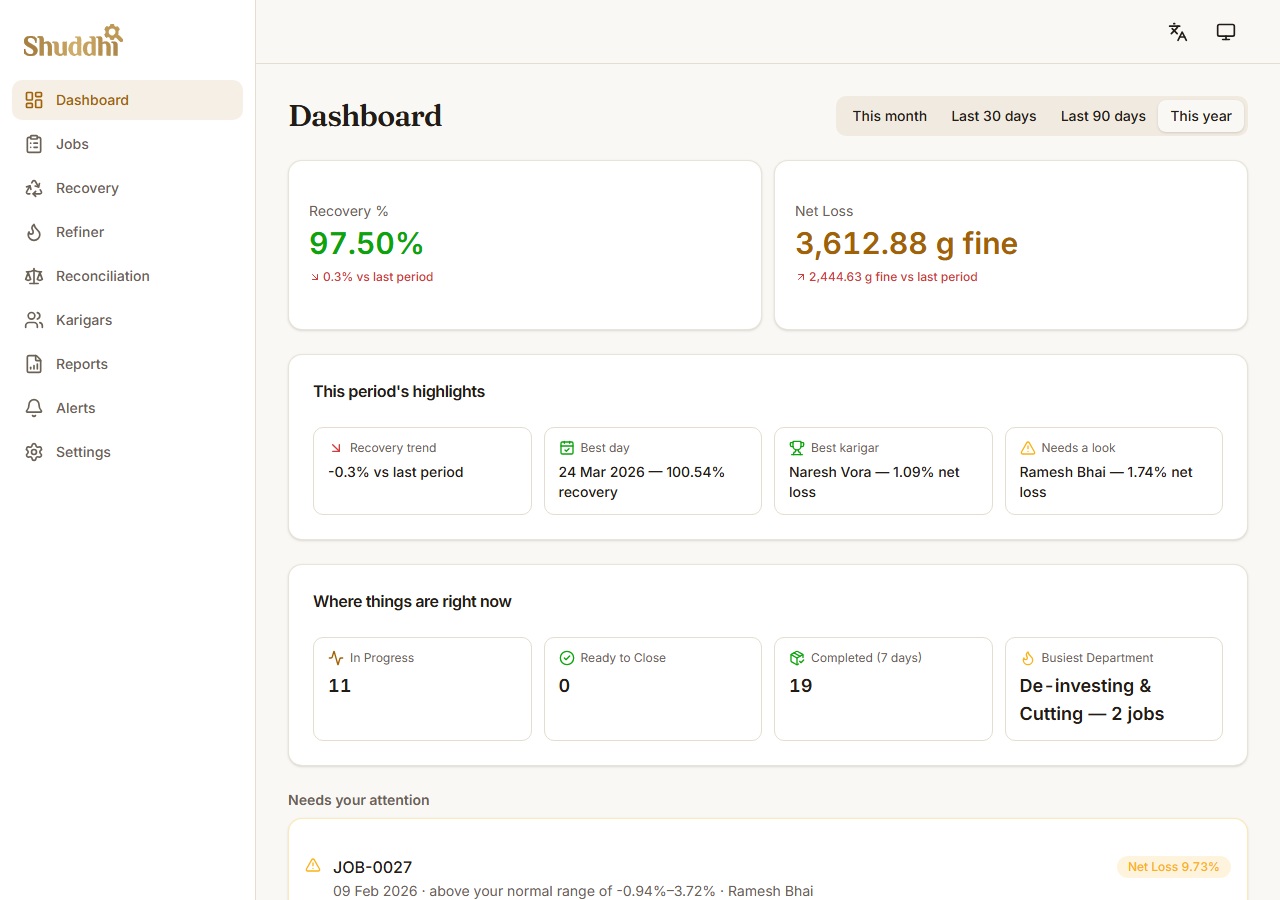The width and height of the screenshot is (1280, 900).
Task: Click the Recovery recycle icon
Action: pos(34,188)
